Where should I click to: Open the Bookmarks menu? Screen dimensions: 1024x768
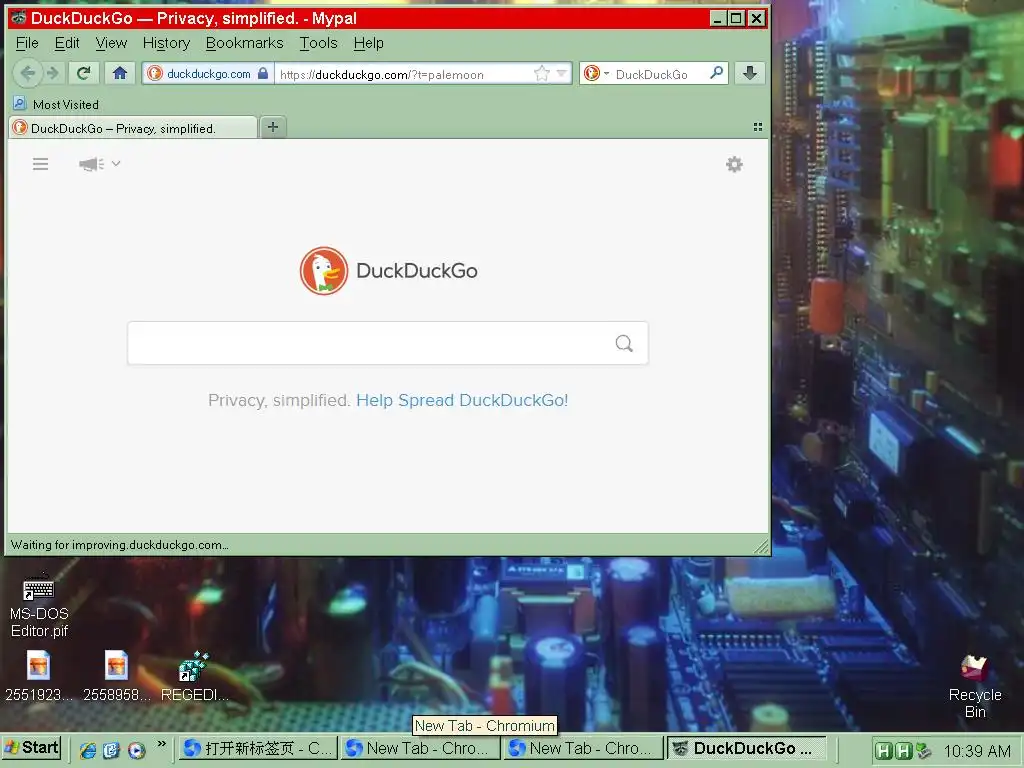pyautogui.click(x=244, y=43)
